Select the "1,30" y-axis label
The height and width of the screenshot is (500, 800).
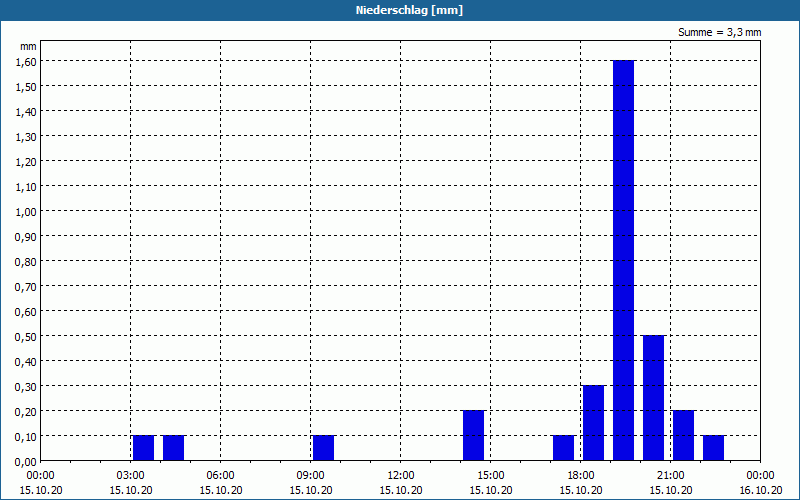tap(26, 136)
